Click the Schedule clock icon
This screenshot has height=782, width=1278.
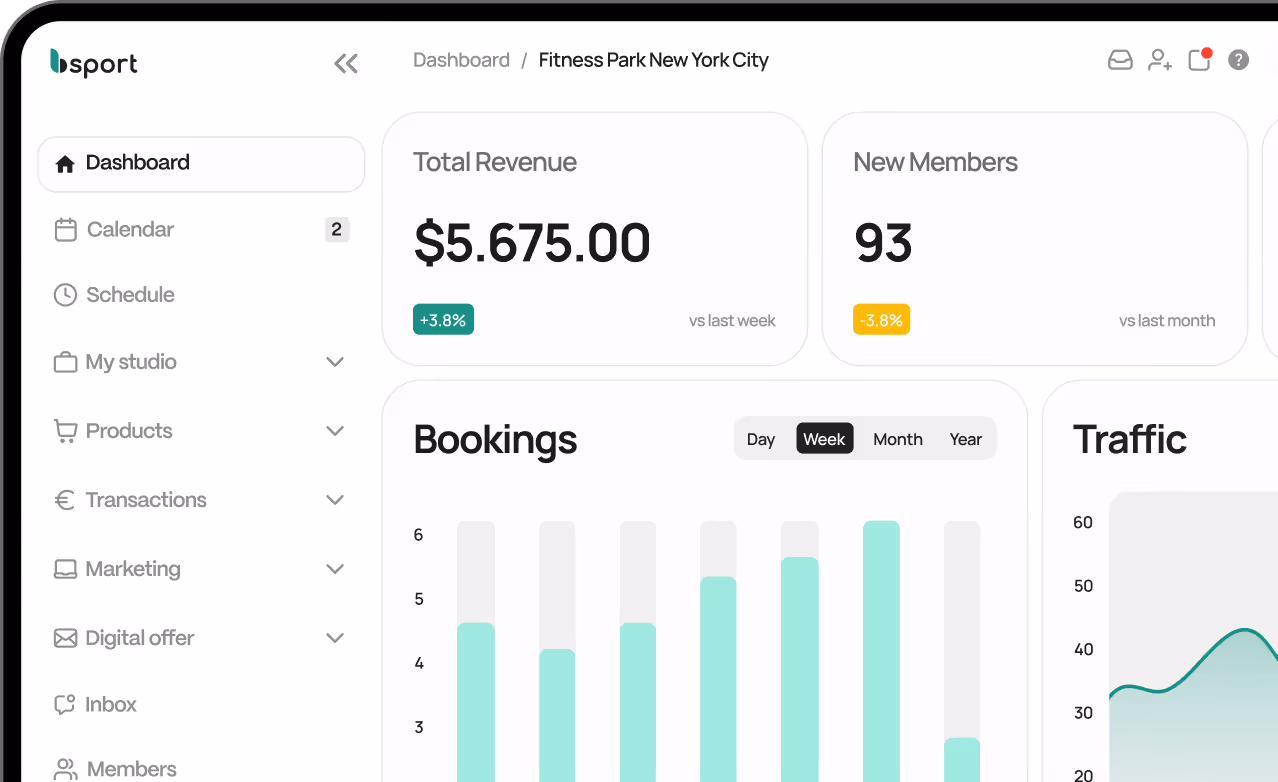pos(65,294)
